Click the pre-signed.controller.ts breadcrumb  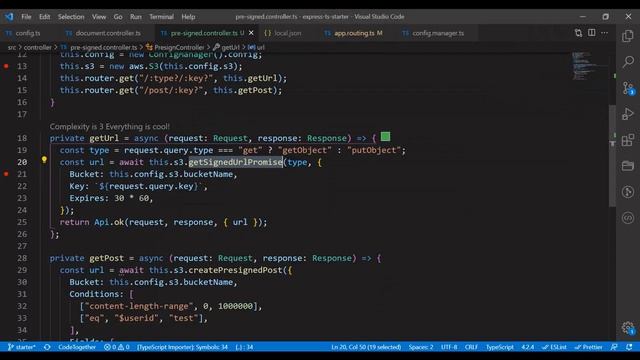point(104,47)
